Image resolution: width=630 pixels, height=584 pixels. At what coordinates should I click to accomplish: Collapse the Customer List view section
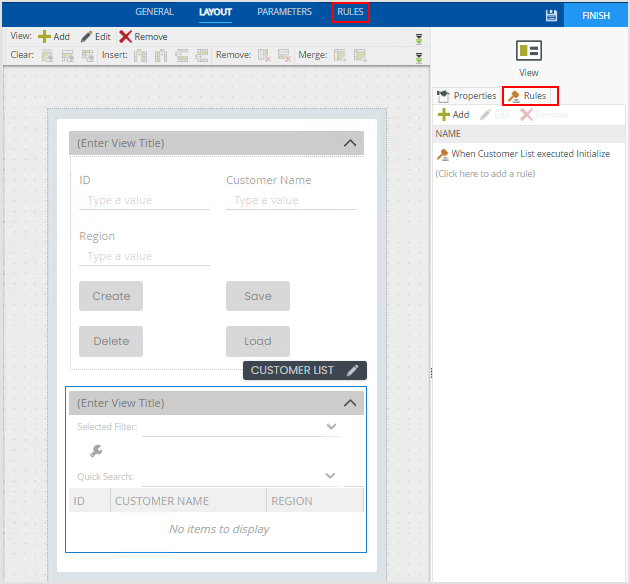(x=349, y=403)
